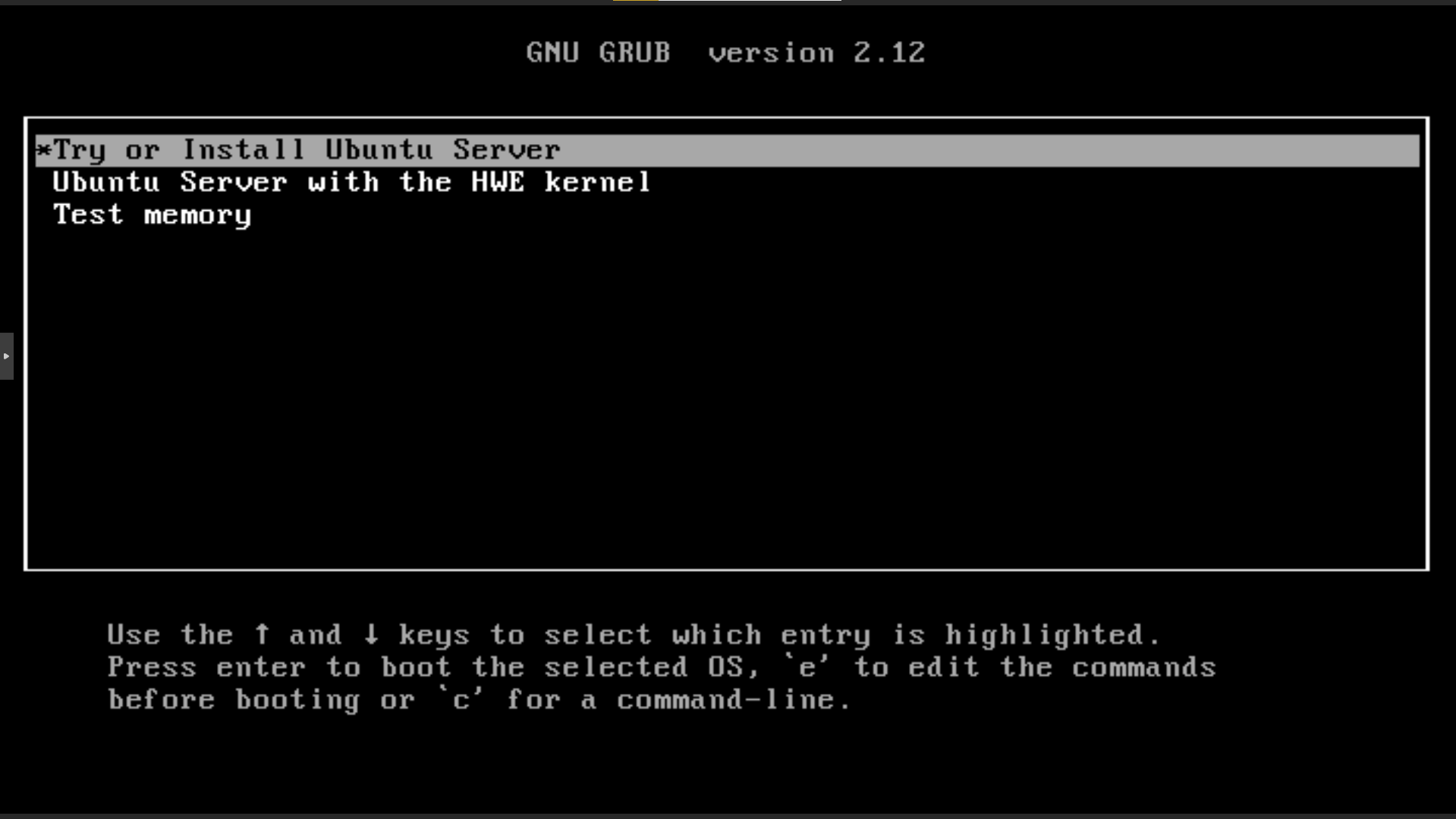Expand the side panel arrow handle
Image resolution: width=1456 pixels, height=819 pixels.
(x=6, y=356)
